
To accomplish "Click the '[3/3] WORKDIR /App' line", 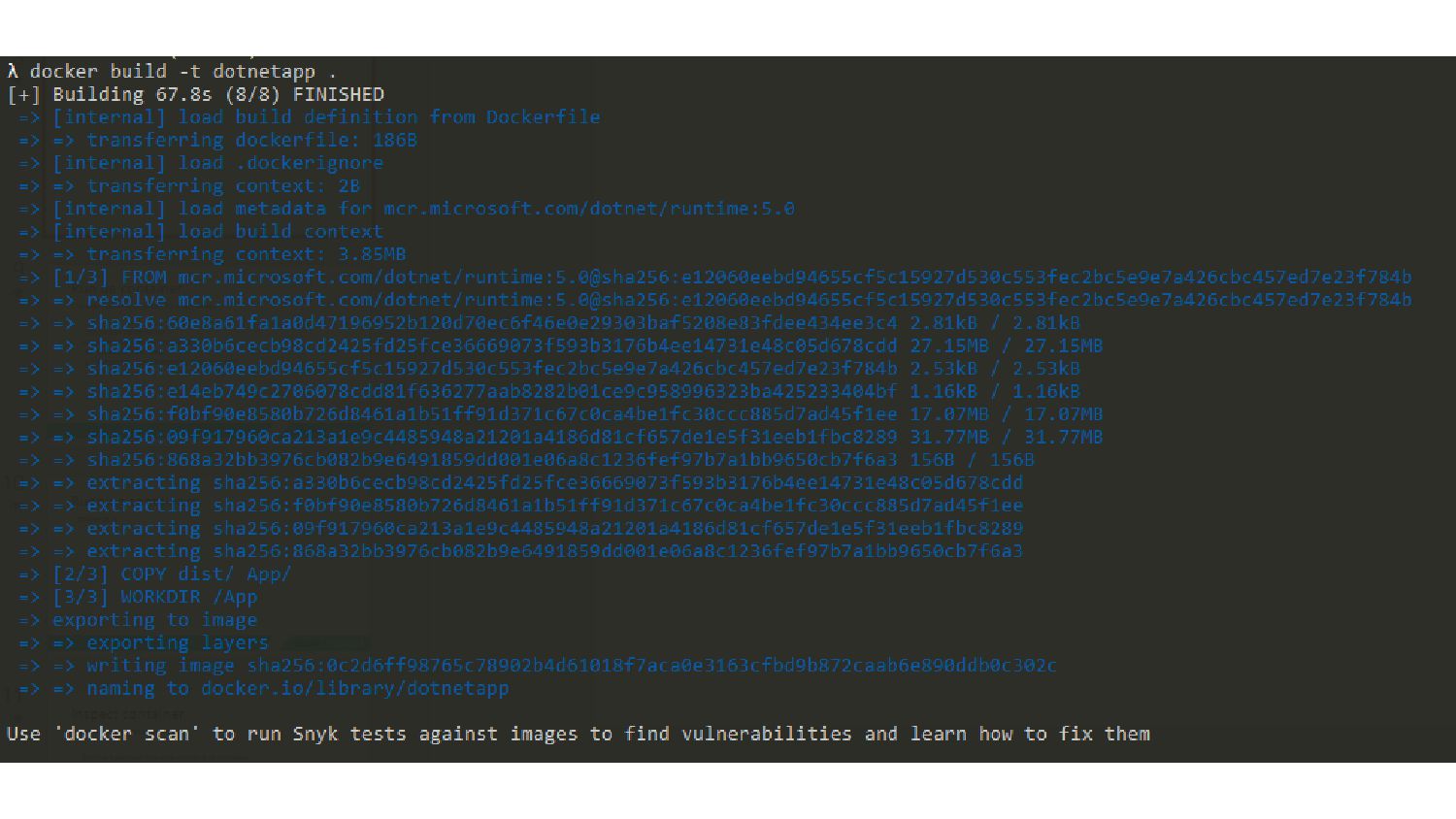I will click(x=138, y=597).
